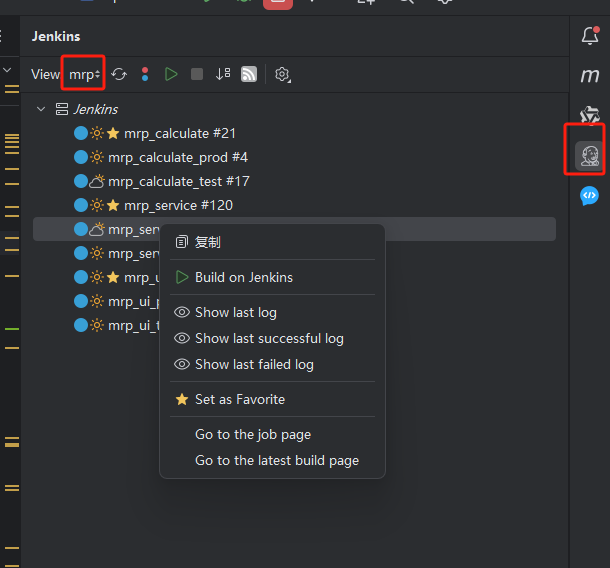Screen dimensions: 610x568
Task: Click the sort jobs icon in toolbar
Action: (223, 74)
